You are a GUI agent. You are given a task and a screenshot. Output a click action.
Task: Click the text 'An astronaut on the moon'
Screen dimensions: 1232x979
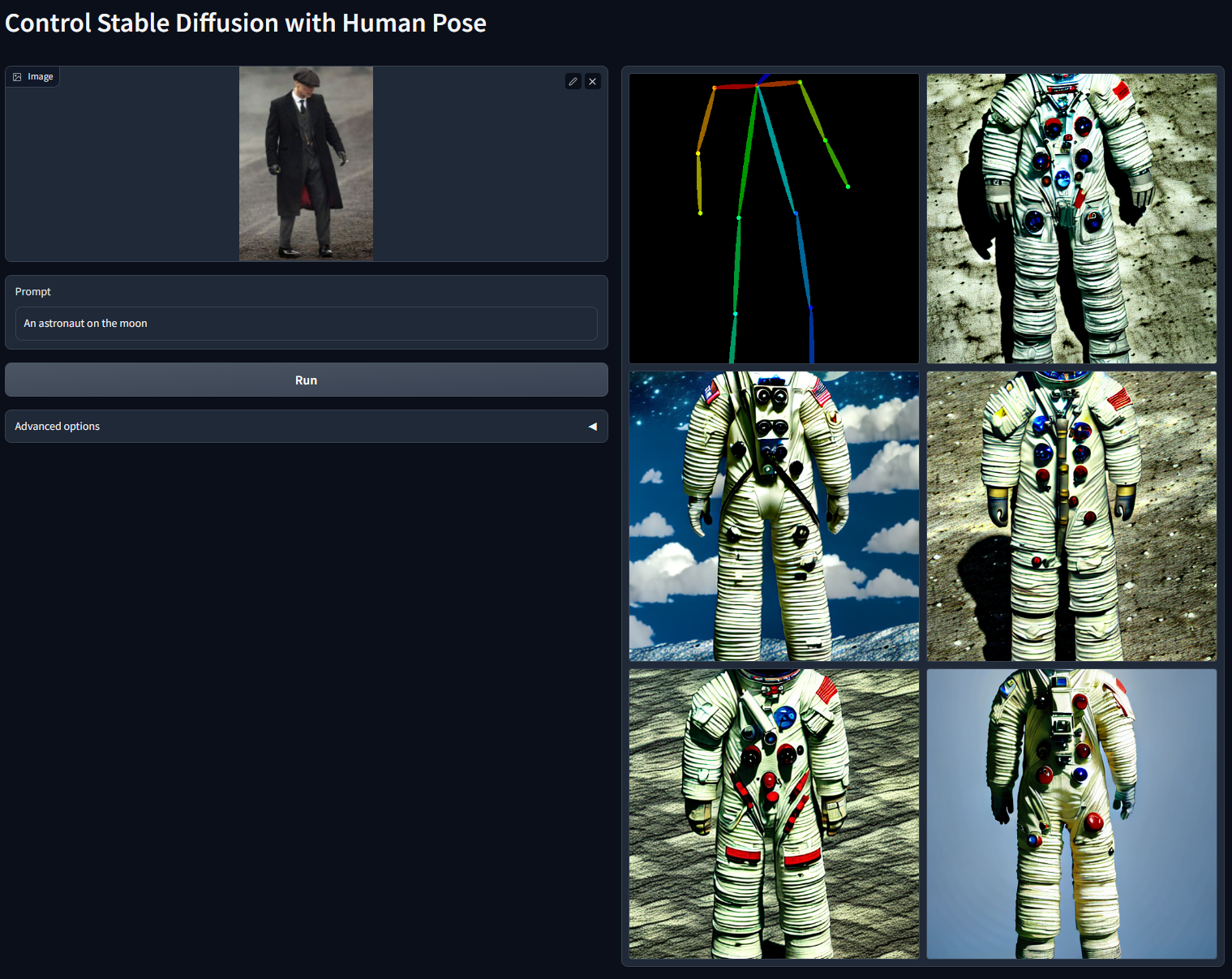tap(85, 324)
